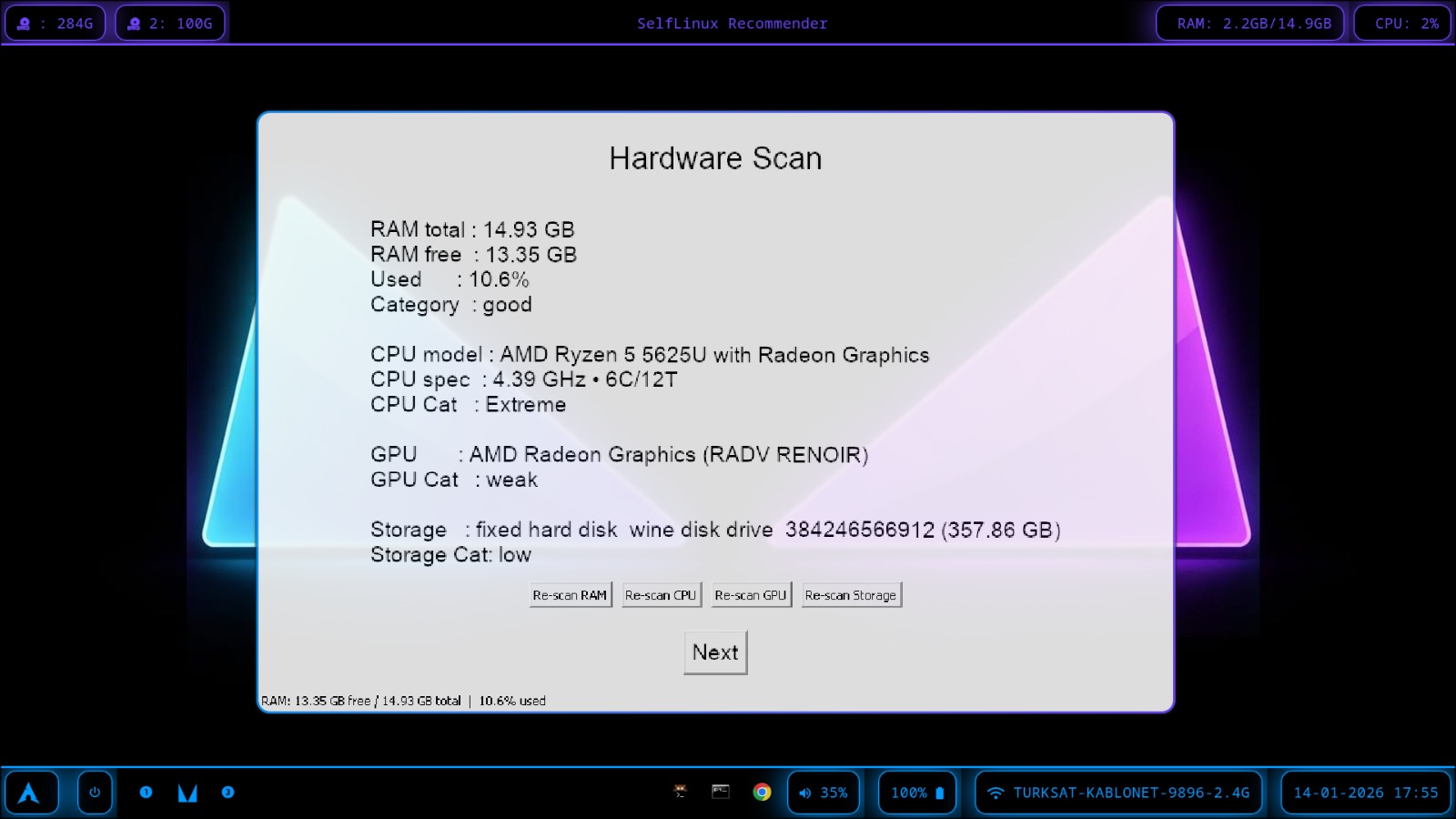Click the CPU 2% indicator
This screenshot has width=1456, height=819.
pyautogui.click(x=1401, y=23)
